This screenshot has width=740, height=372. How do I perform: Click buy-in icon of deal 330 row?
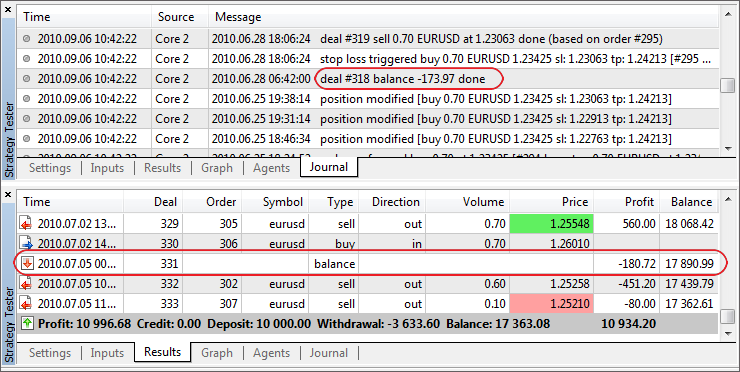pyautogui.click(x=26, y=244)
